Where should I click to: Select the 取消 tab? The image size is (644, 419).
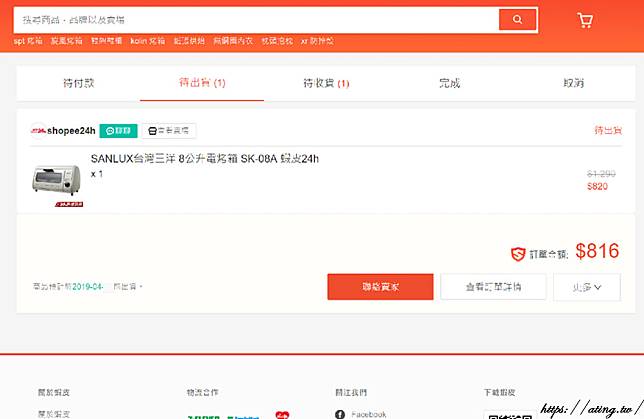(x=573, y=83)
